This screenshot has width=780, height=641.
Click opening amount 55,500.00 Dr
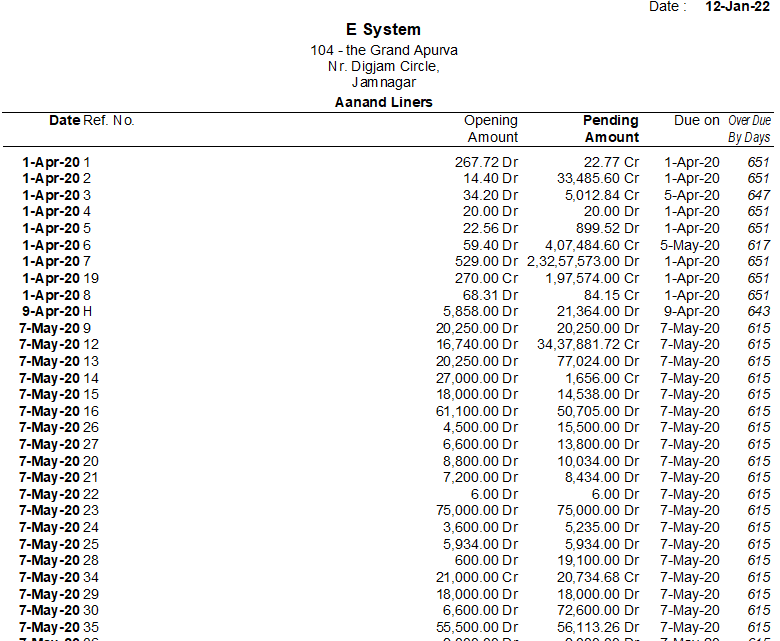pyautogui.click(x=477, y=627)
